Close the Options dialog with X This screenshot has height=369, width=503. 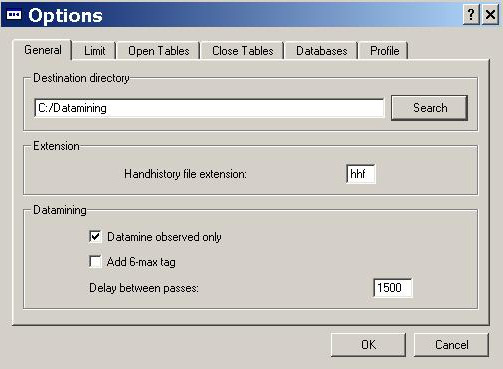click(490, 15)
